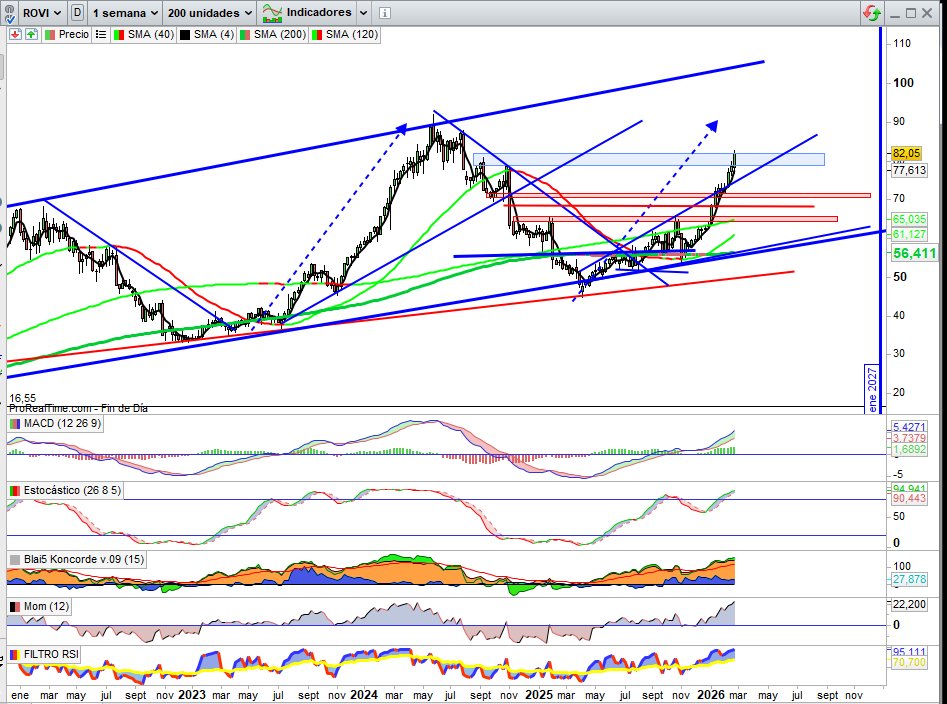
Task: Click the SMA (120) color icon
Action: click(316, 35)
